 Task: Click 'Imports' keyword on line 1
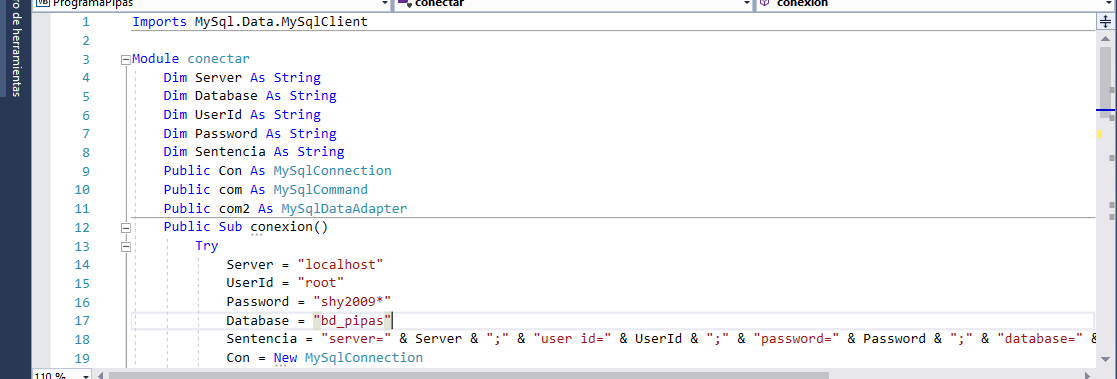click(x=161, y=22)
